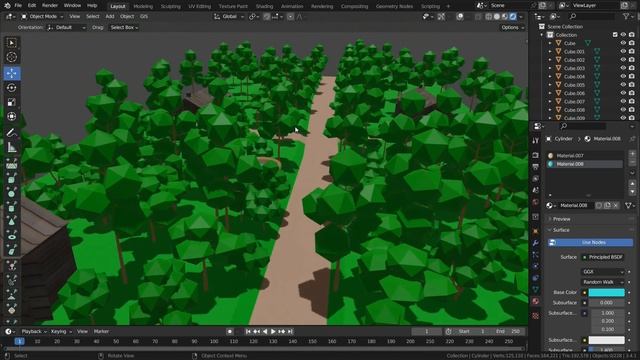
Task: Select the Cursor tool in the toolbar
Action: tap(11, 57)
